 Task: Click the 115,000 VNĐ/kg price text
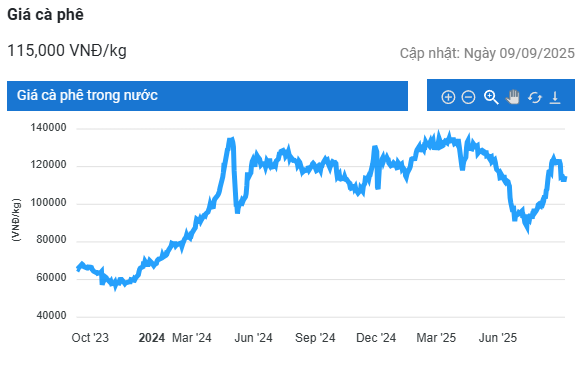click(67, 51)
